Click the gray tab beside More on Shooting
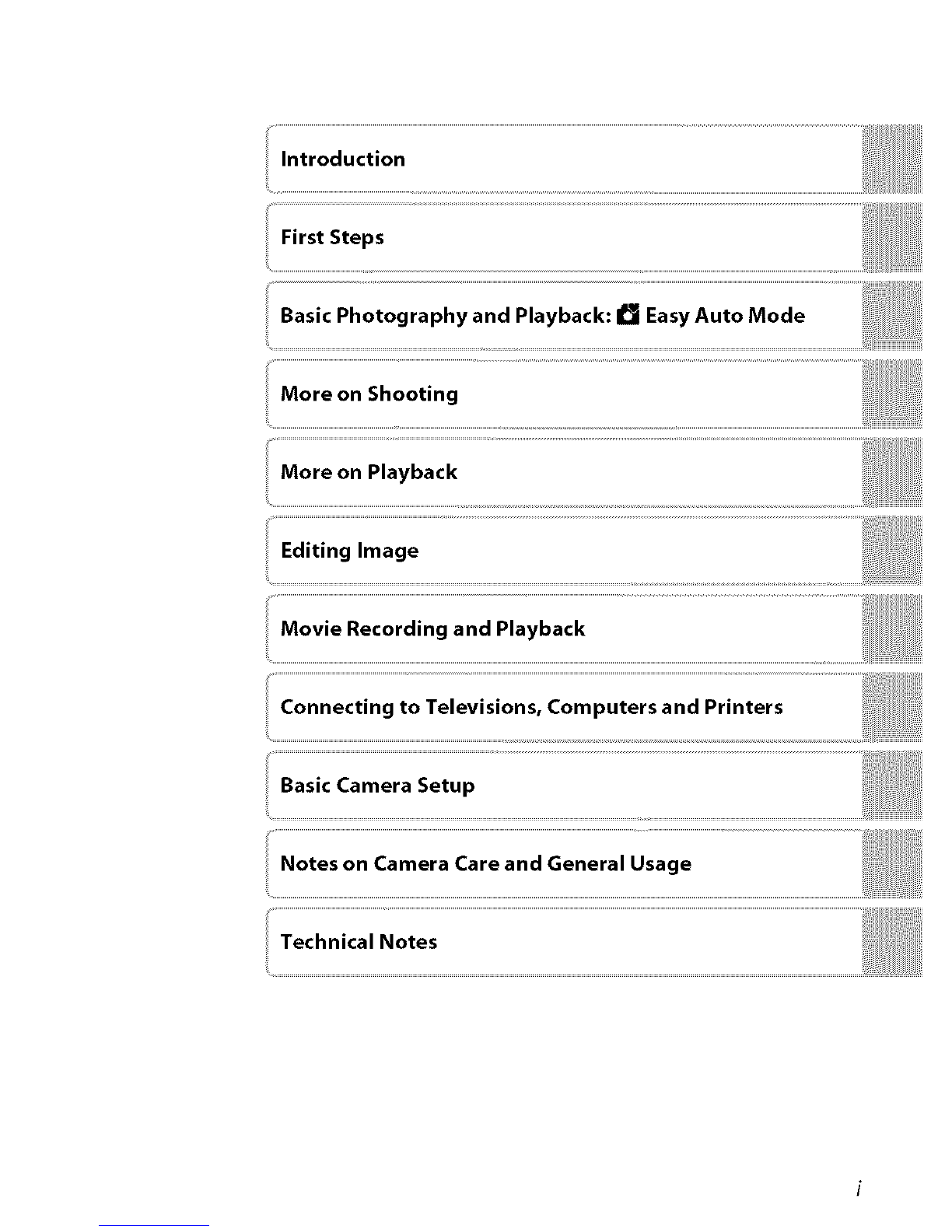The image size is (952, 1232). [x=892, y=394]
